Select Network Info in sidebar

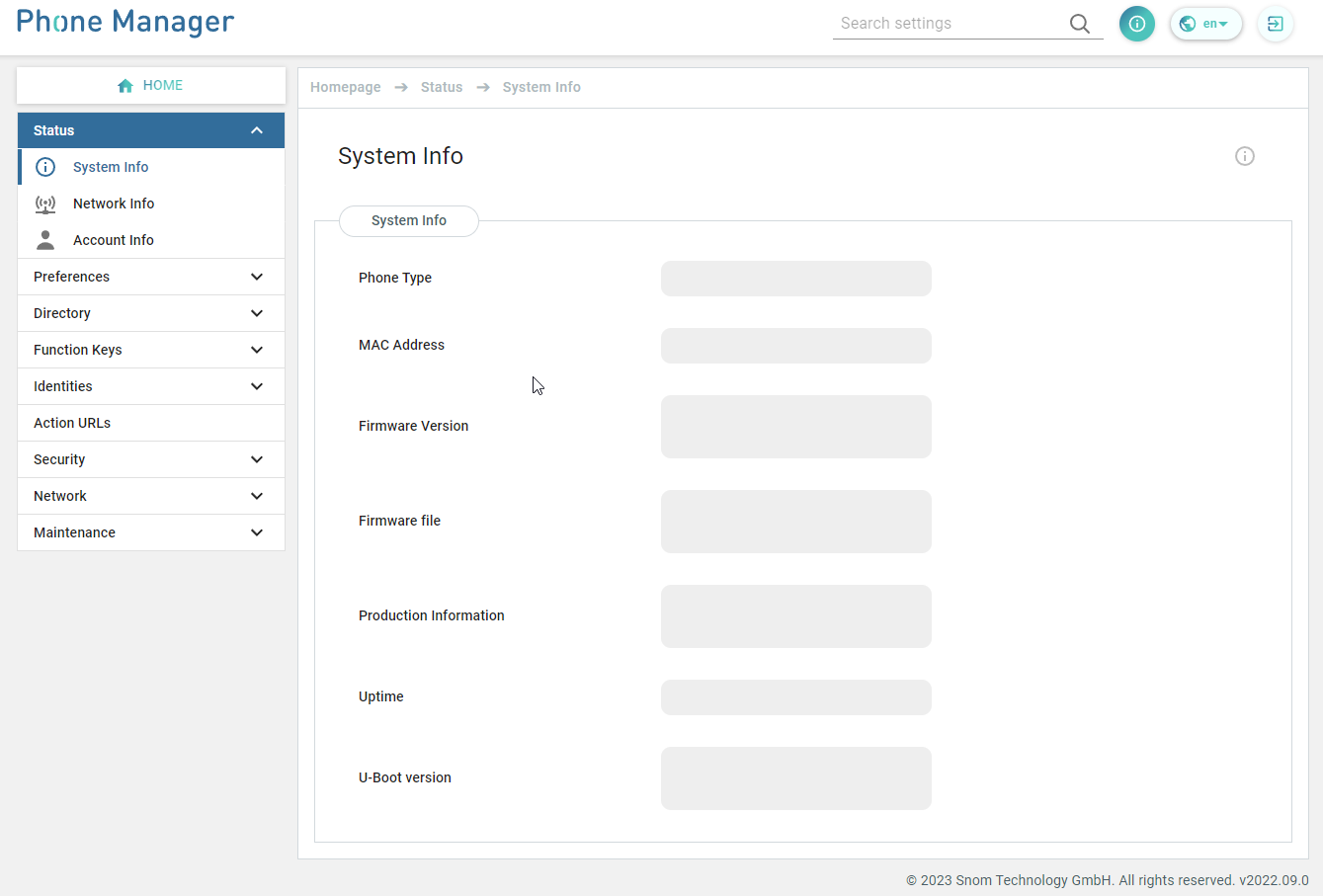coord(151,204)
